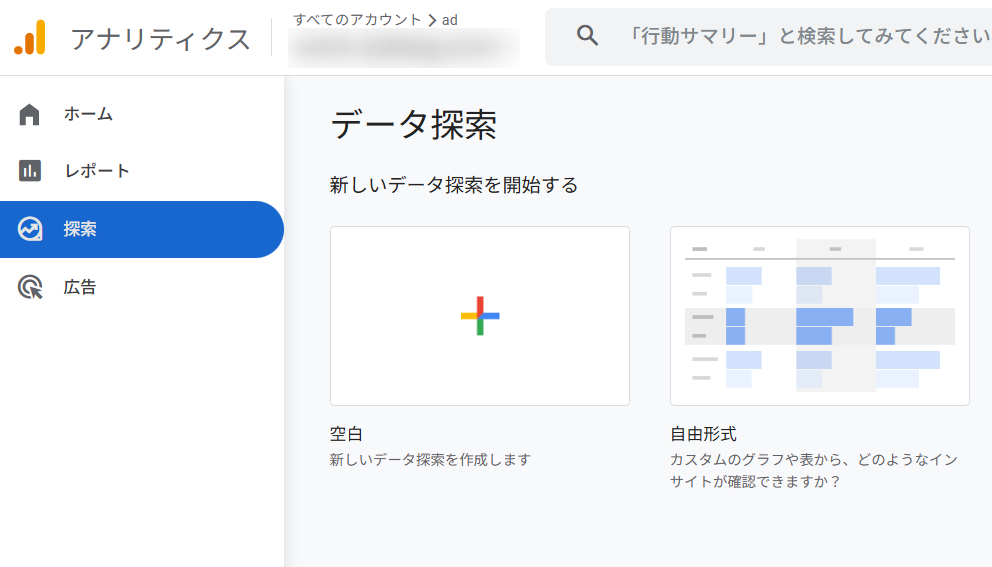Image resolution: width=992 pixels, height=567 pixels.
Task: Click the home icon in sidebar
Action: coord(29,115)
